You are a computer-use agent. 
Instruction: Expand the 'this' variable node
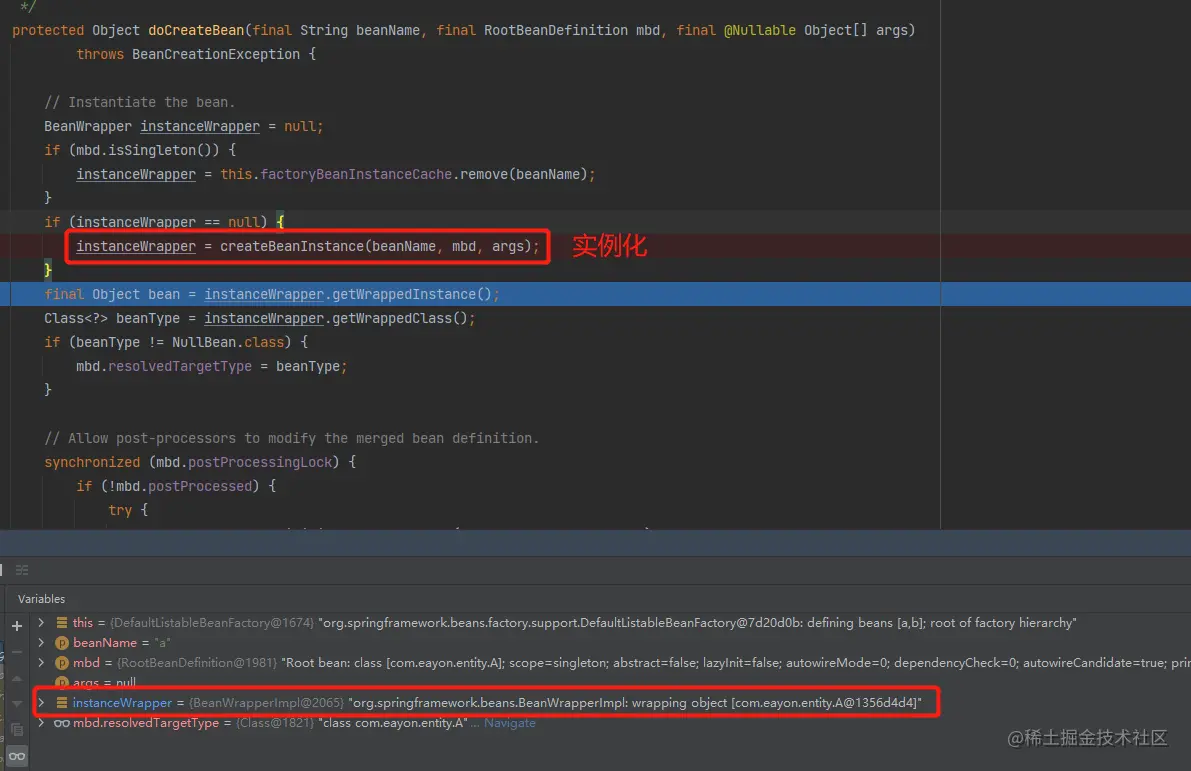tap(41, 623)
